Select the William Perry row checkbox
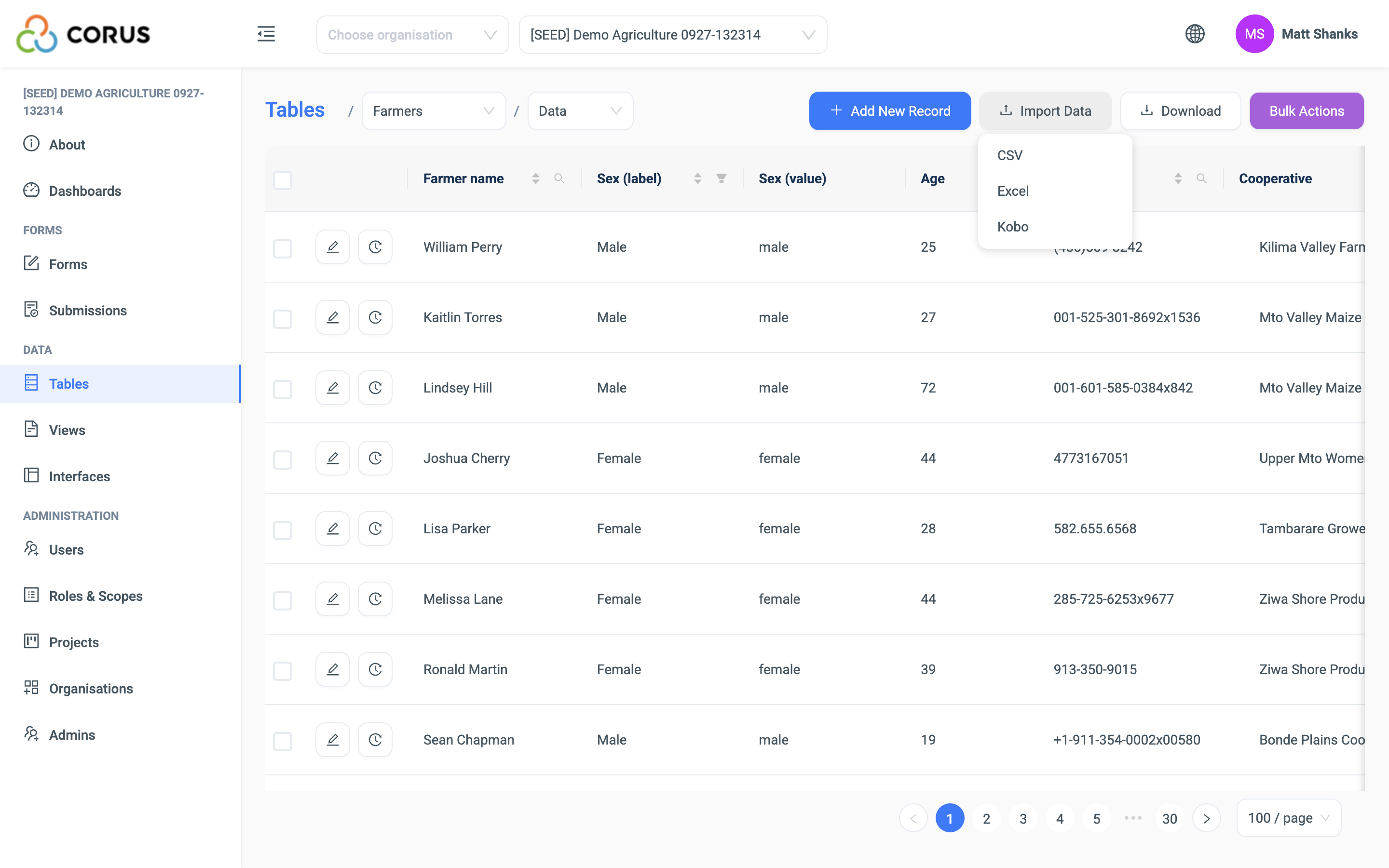Screen dimensions: 1389x868 click(283, 248)
